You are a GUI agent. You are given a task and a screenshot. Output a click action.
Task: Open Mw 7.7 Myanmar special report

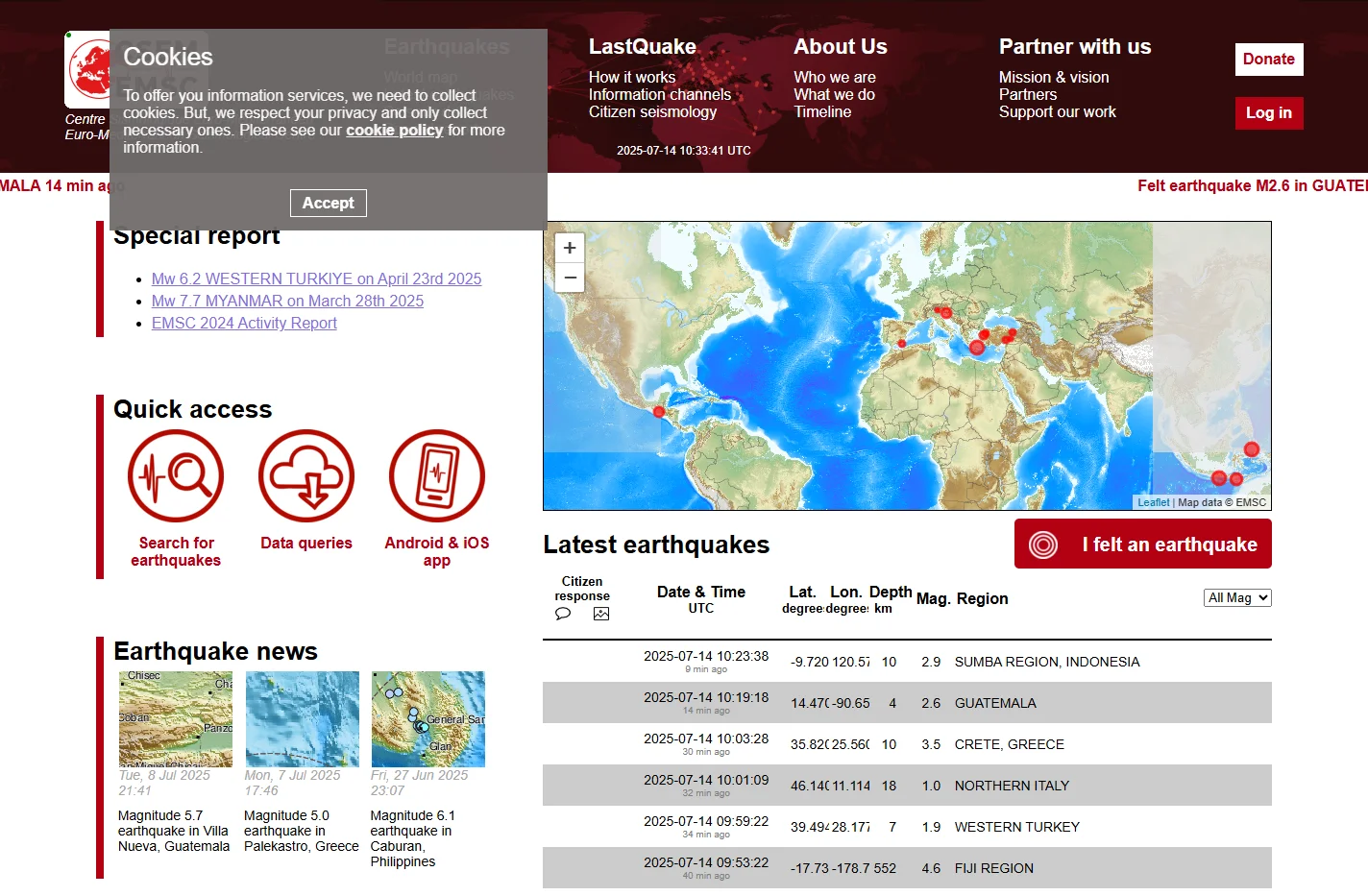[287, 301]
